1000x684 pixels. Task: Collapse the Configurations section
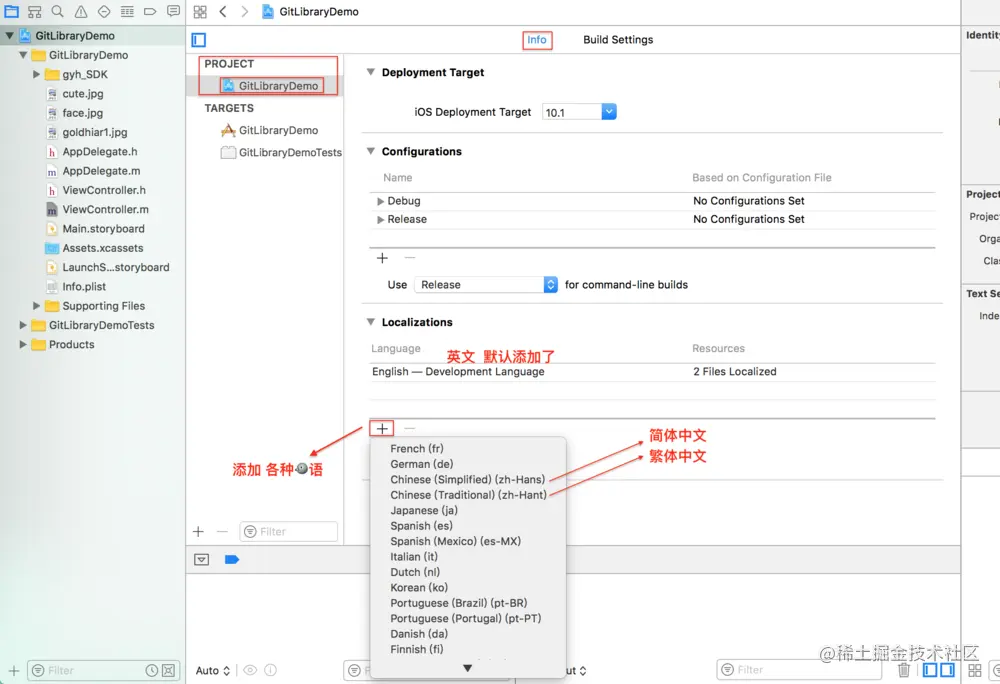click(371, 151)
